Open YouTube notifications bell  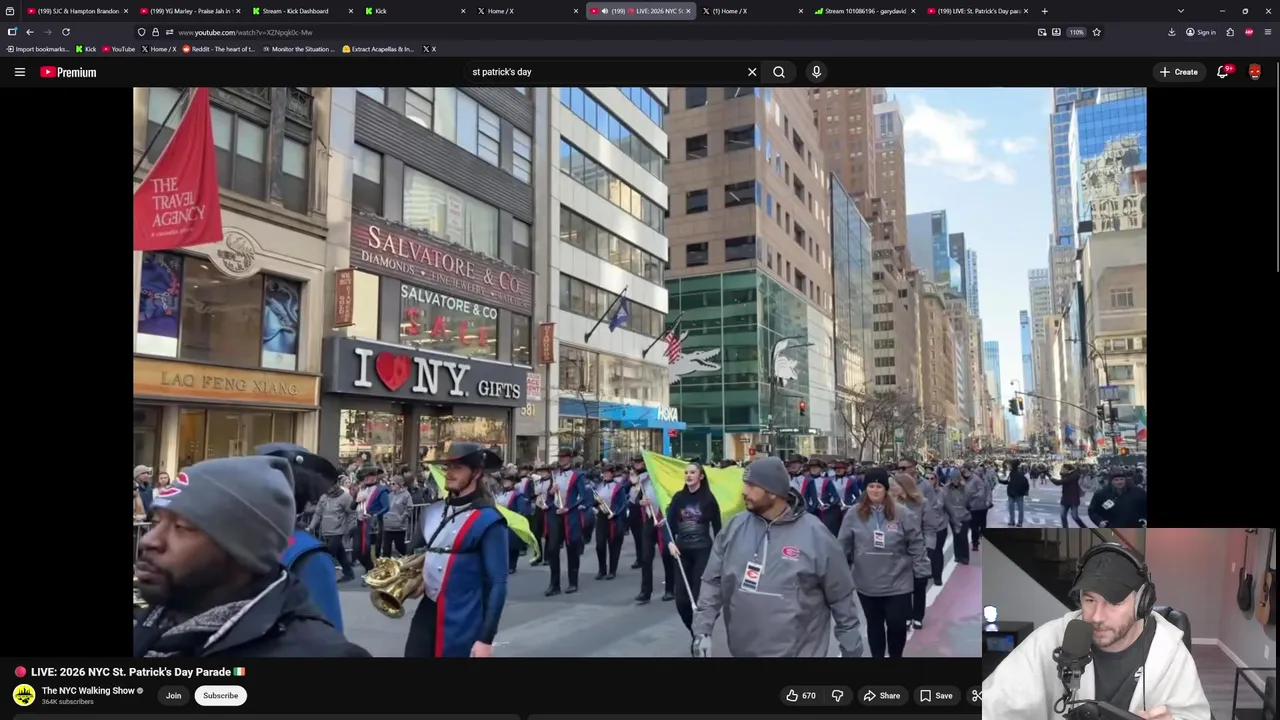pos(1223,72)
